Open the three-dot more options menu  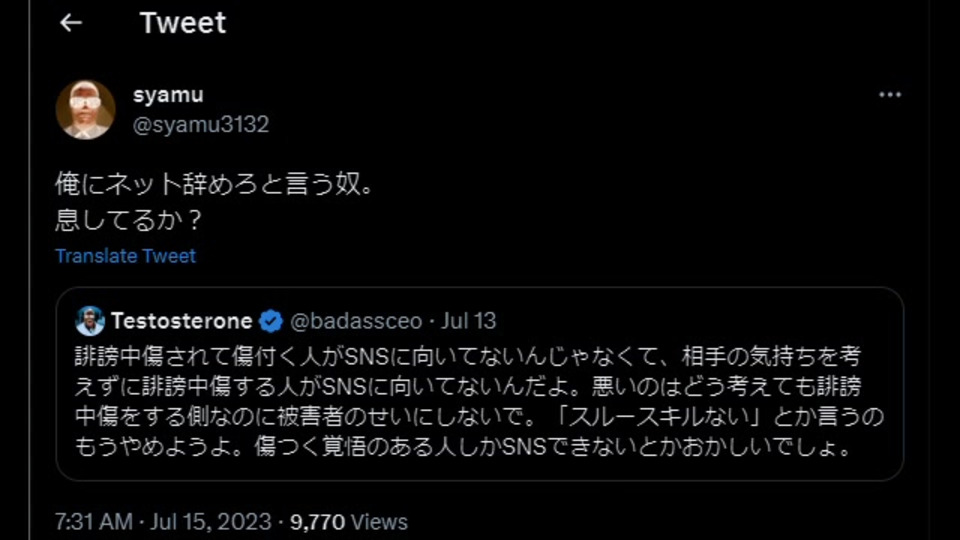[889, 95]
